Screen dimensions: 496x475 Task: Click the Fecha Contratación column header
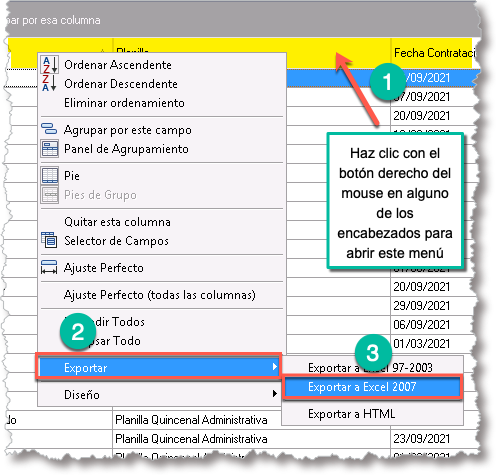(x=432, y=53)
